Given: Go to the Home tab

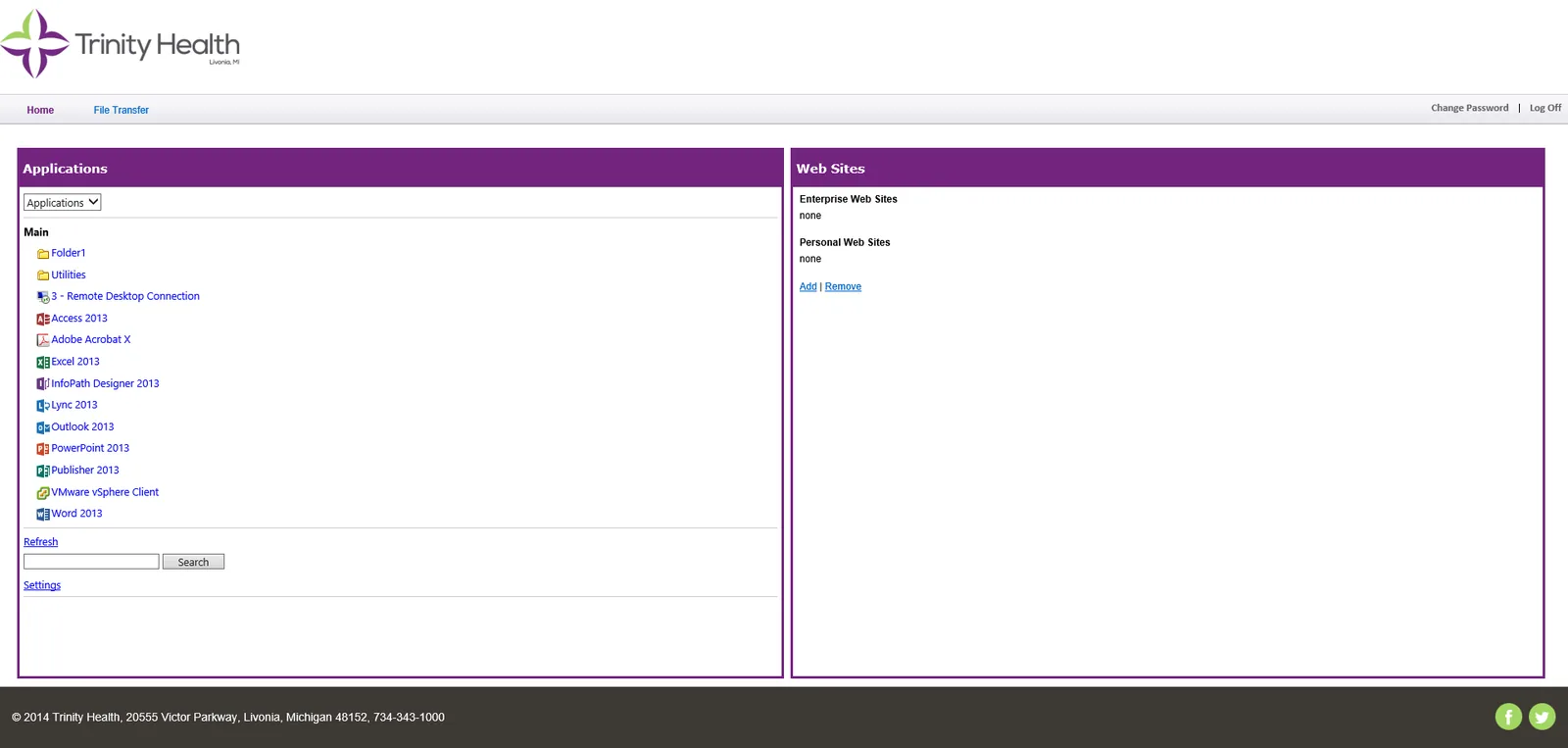Looking at the screenshot, I should coord(40,110).
